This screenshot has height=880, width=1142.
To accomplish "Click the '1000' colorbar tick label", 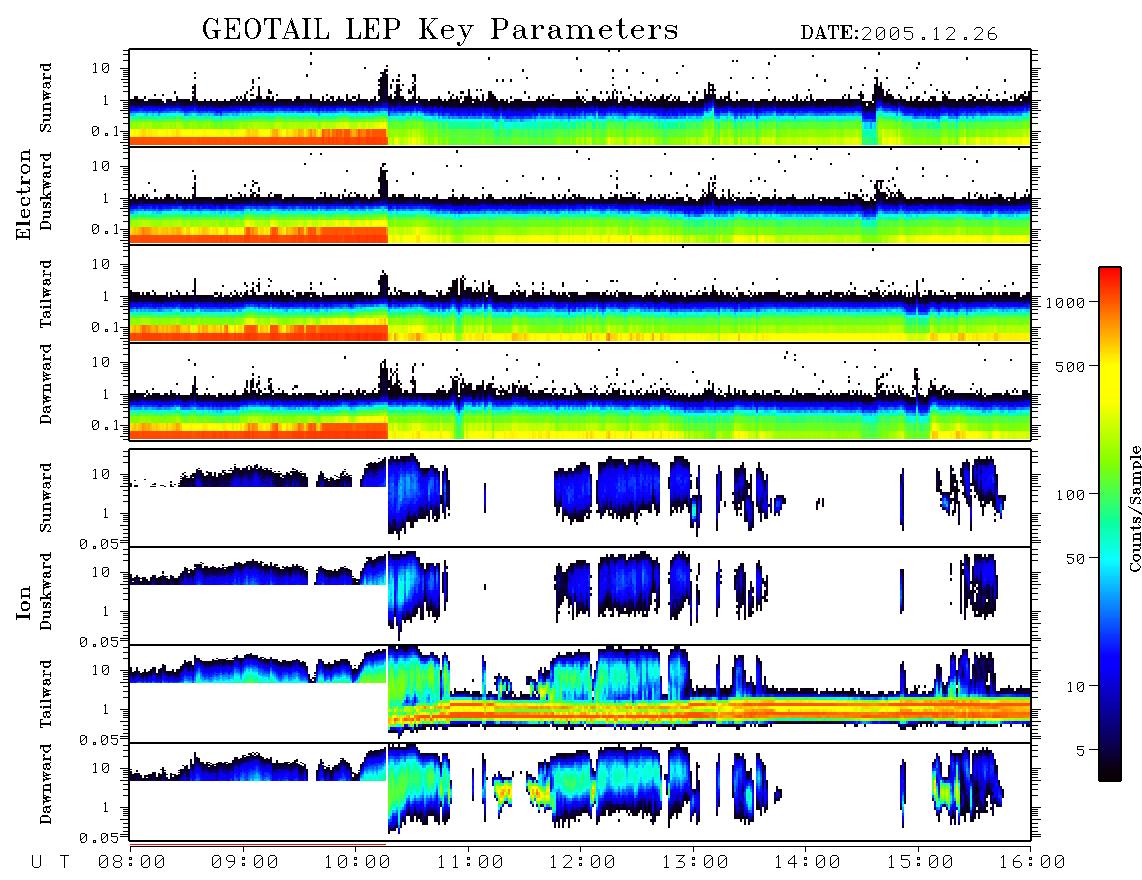I will point(1065,303).
